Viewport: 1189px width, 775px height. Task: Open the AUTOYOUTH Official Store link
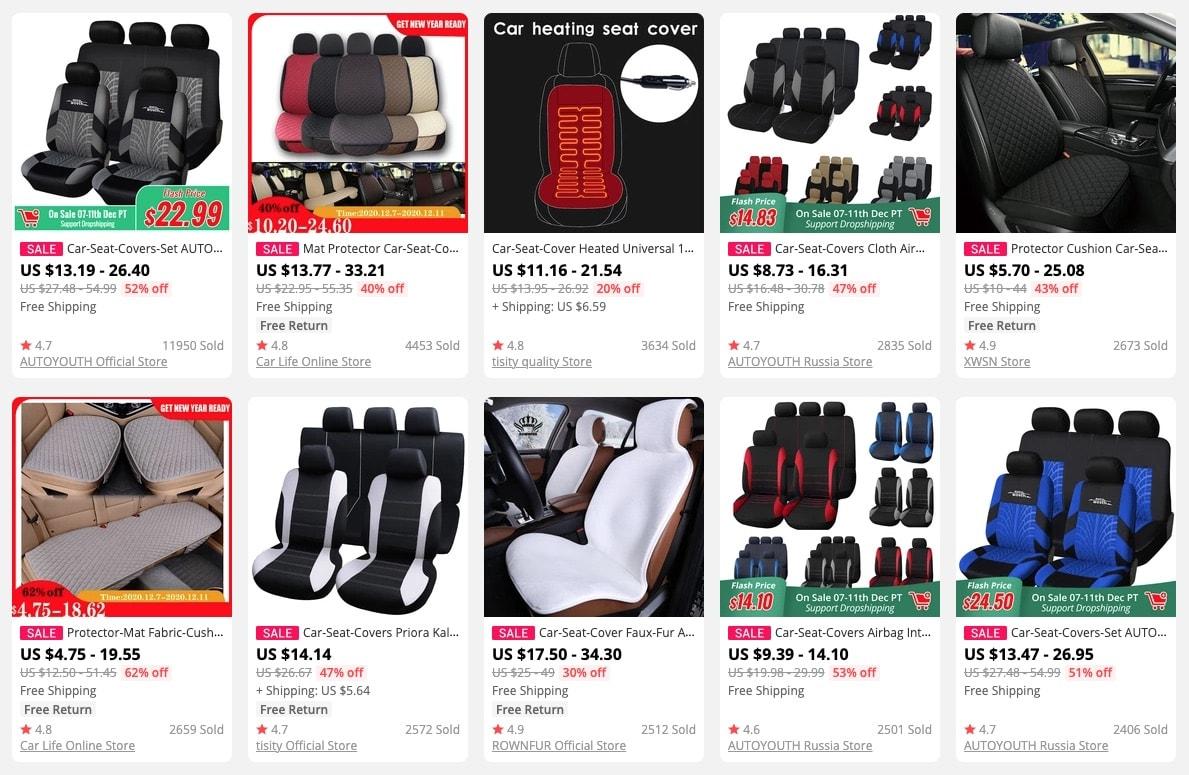click(93, 362)
